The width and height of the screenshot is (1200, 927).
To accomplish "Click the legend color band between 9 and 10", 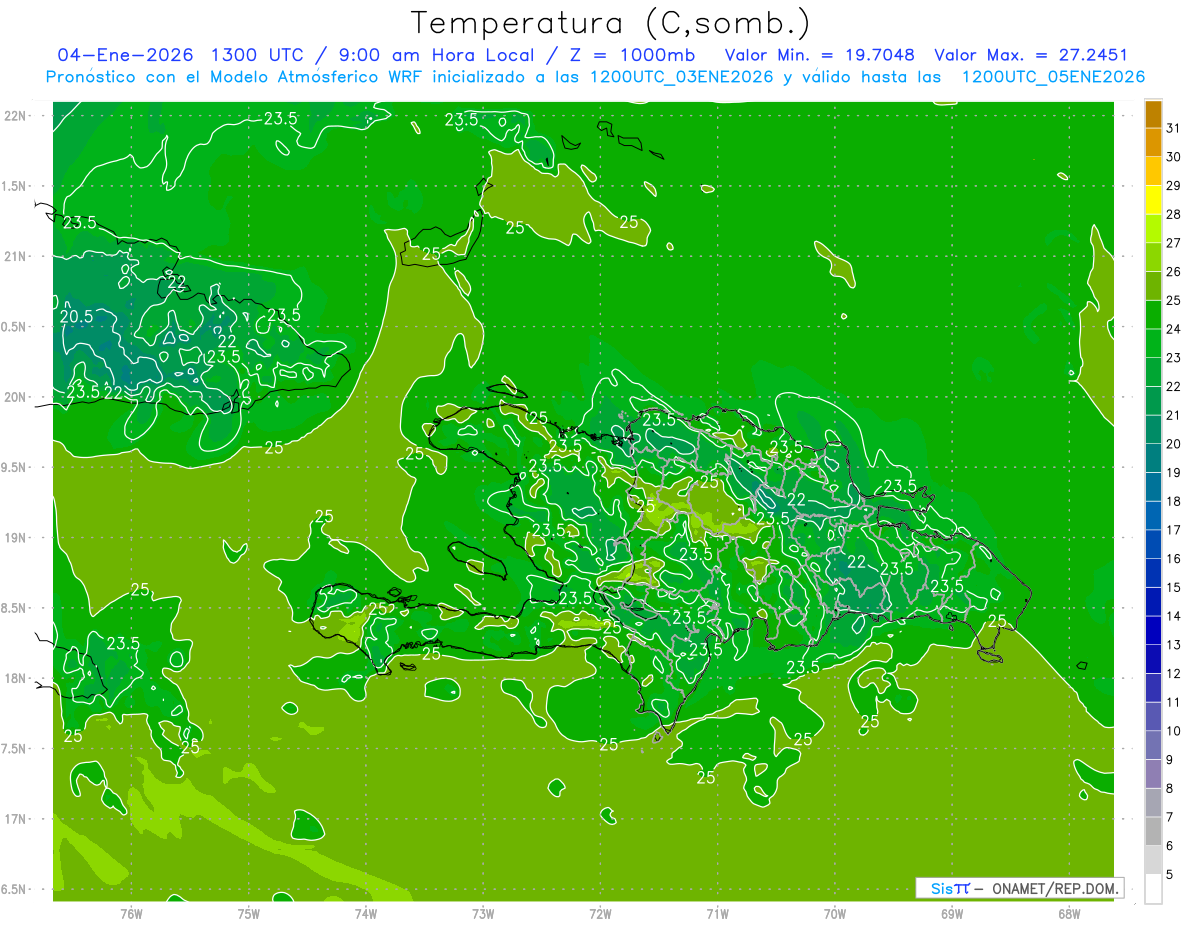I will (1153, 745).
